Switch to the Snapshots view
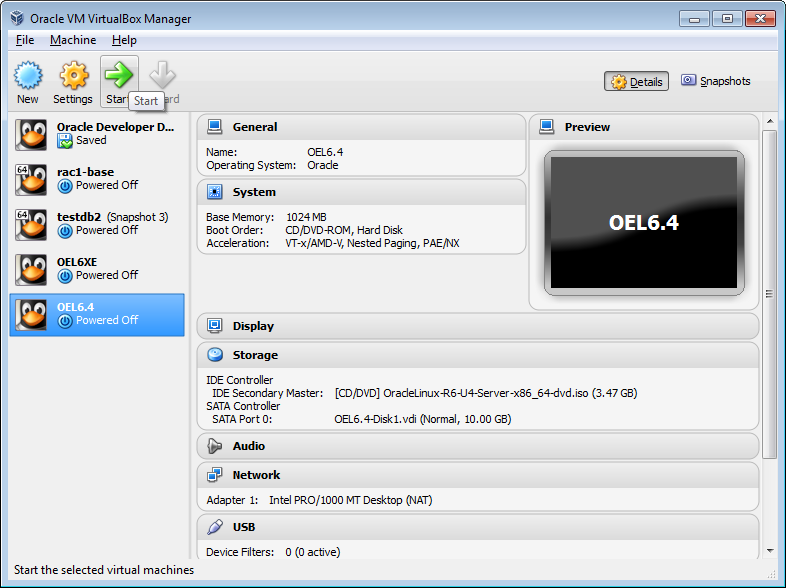Viewport: 786px width, 588px height. point(715,81)
